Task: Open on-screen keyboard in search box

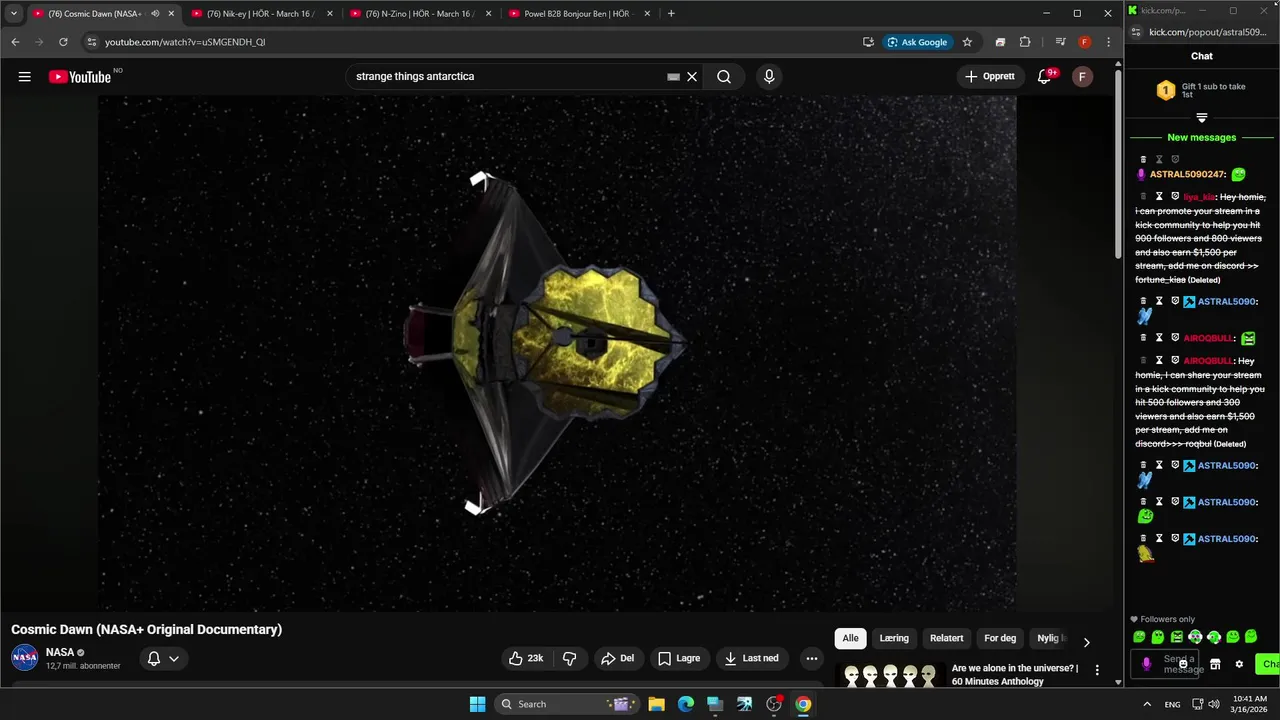Action: pyautogui.click(x=673, y=77)
